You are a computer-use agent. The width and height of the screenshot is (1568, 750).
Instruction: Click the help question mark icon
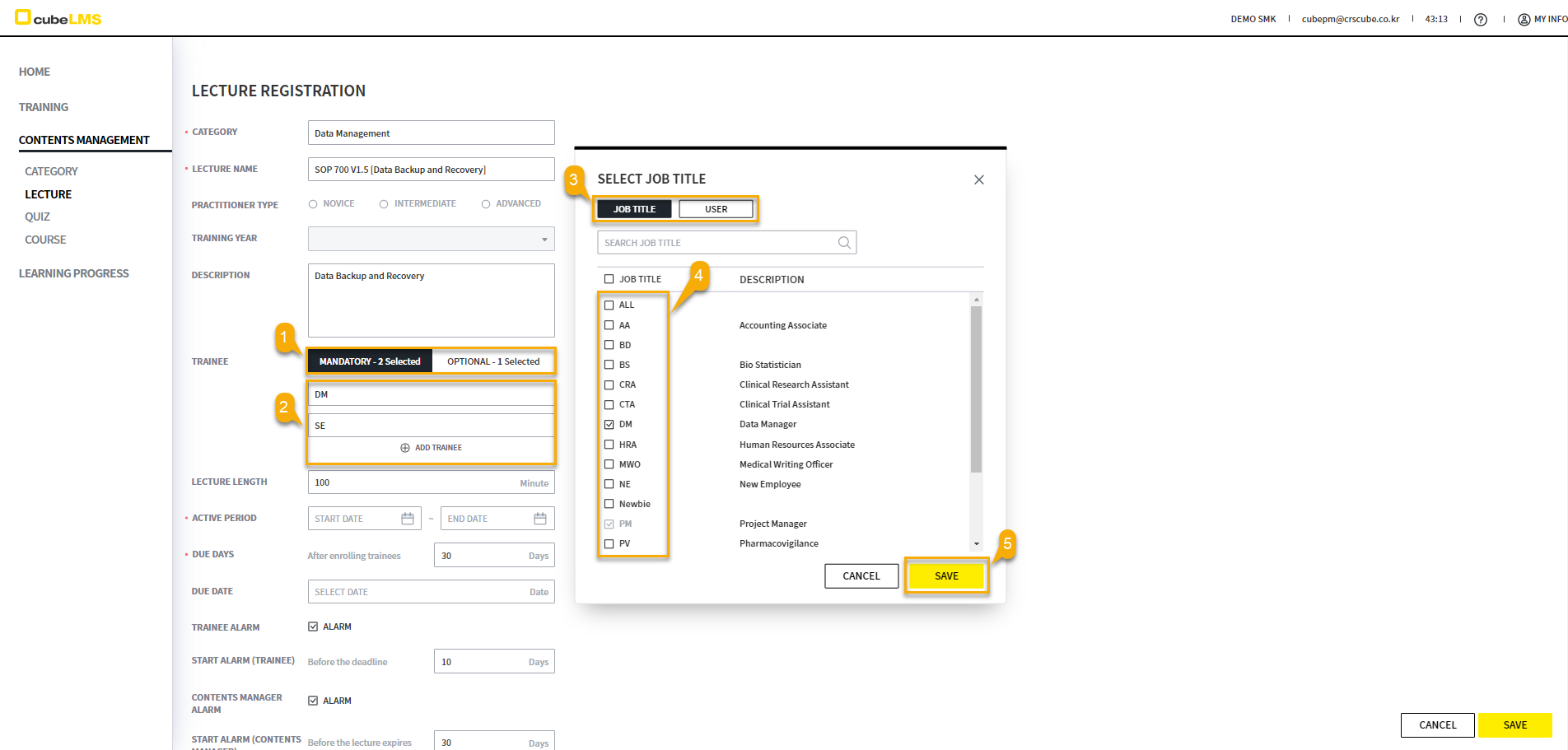click(x=1480, y=20)
